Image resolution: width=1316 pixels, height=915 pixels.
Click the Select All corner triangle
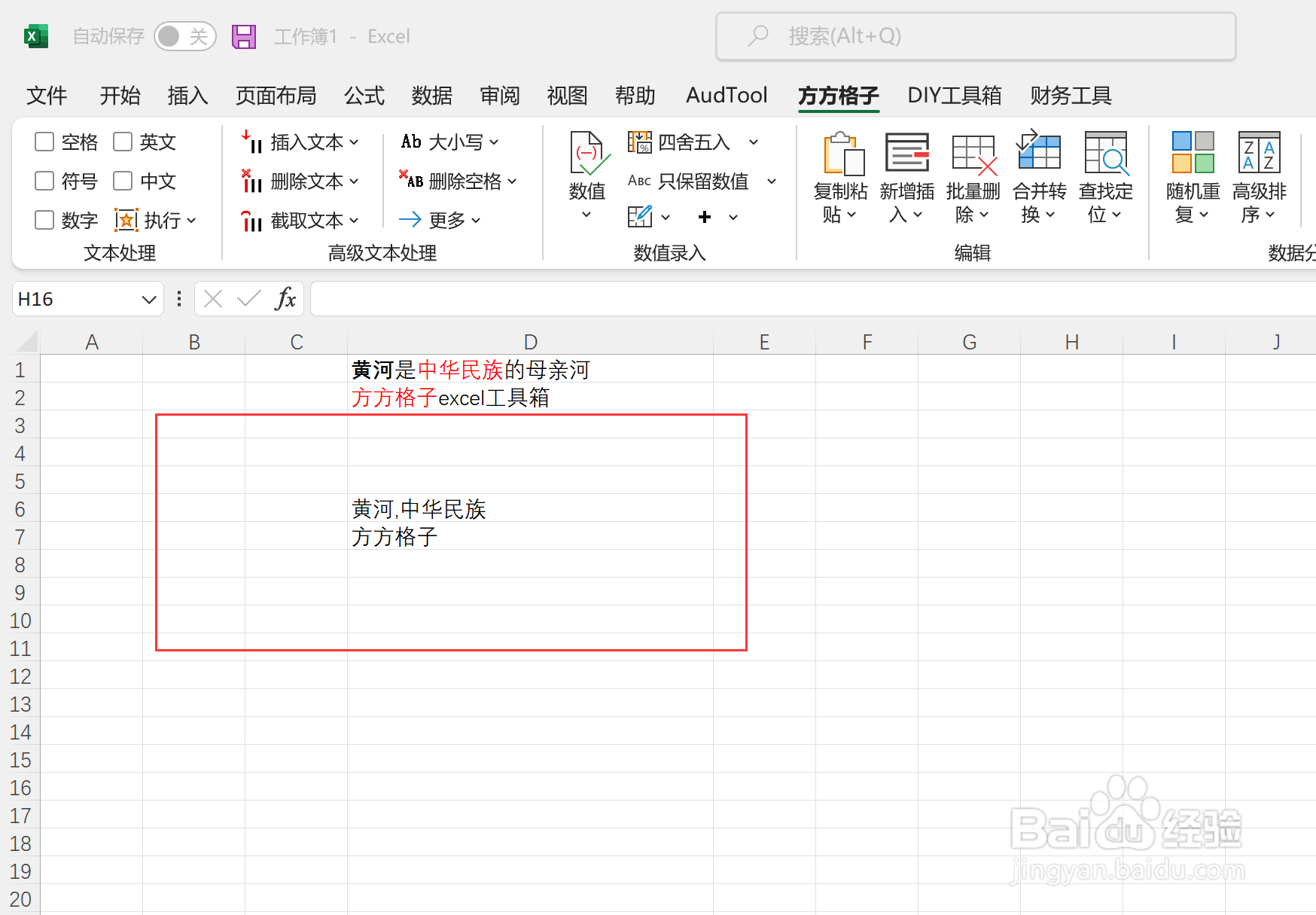(27, 342)
